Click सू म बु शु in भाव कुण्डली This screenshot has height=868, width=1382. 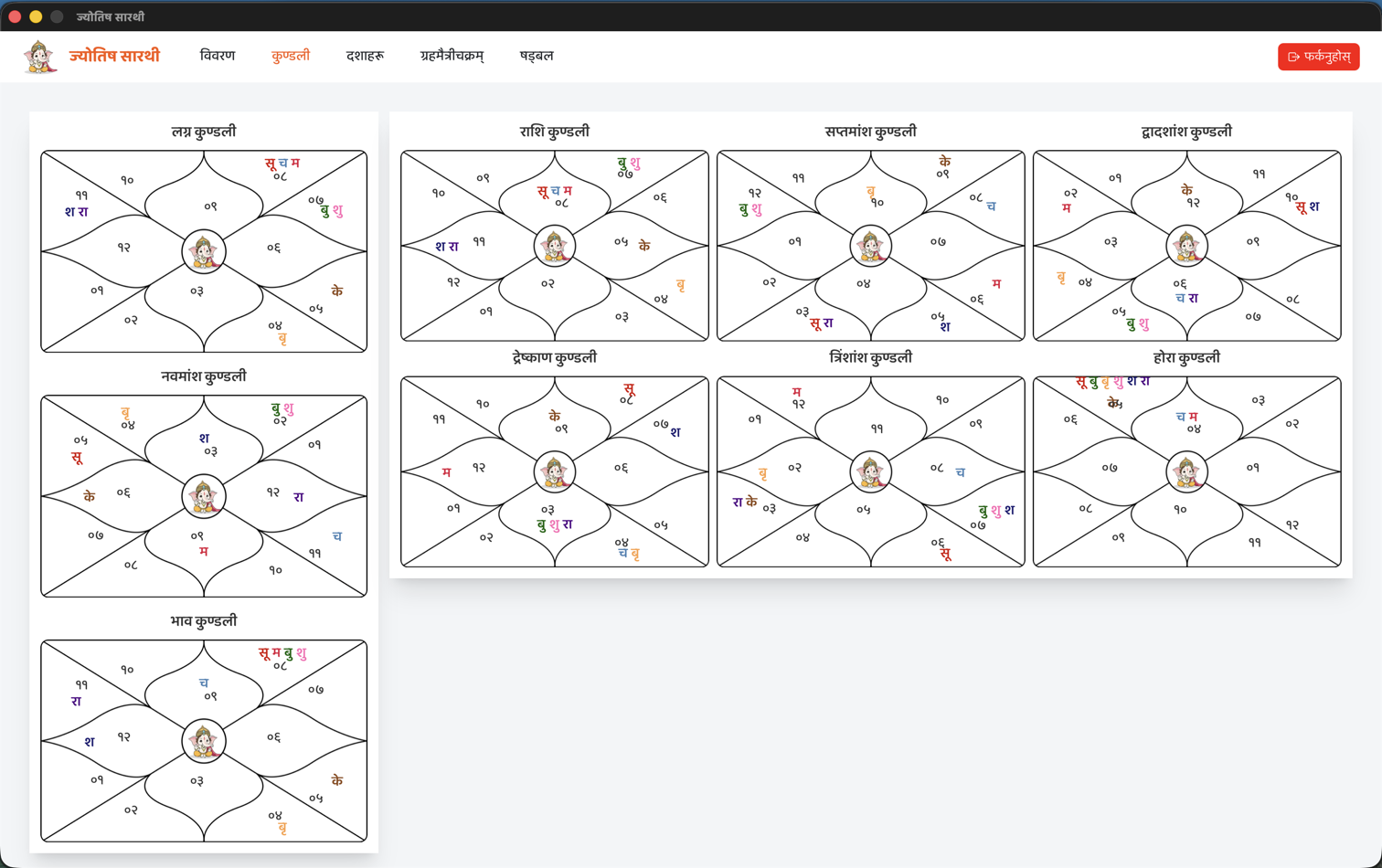point(282,652)
